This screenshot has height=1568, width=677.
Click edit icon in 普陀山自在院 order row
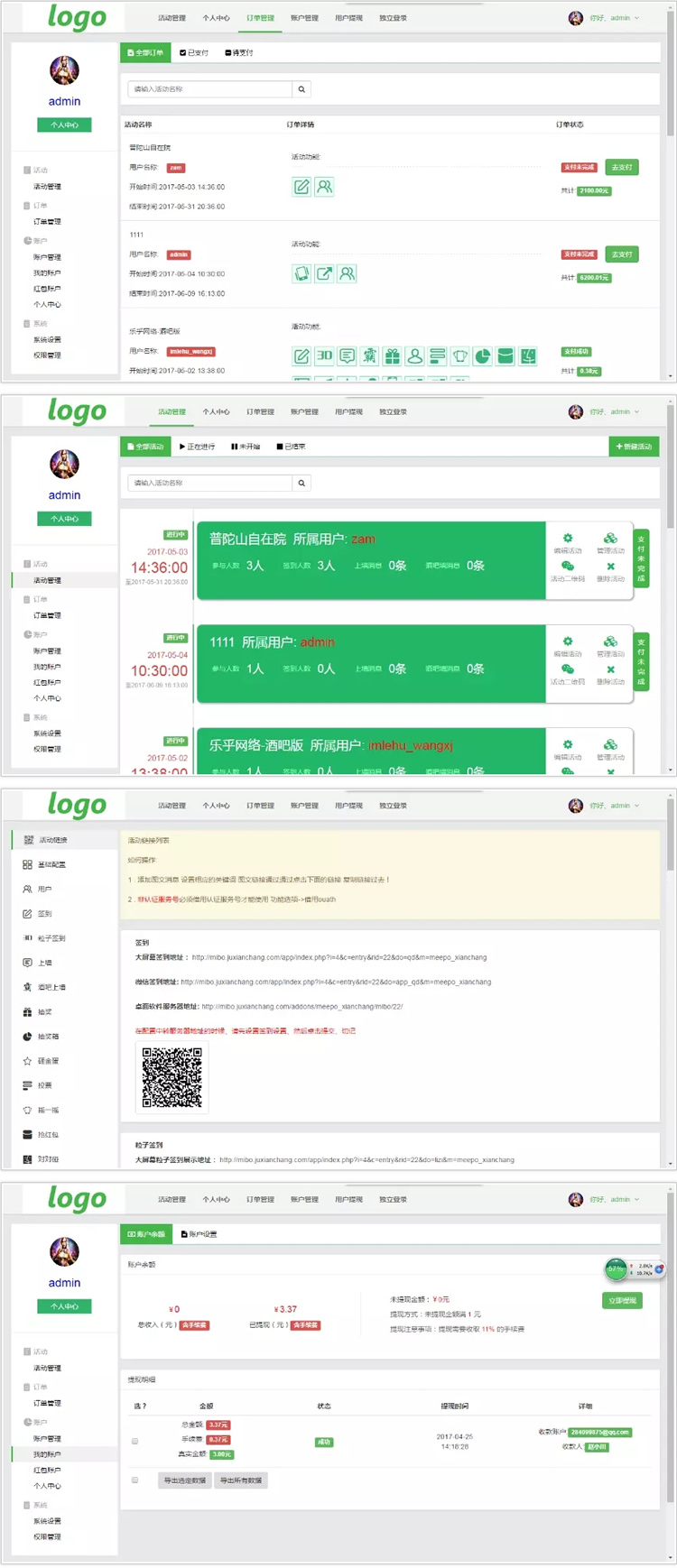(x=301, y=187)
